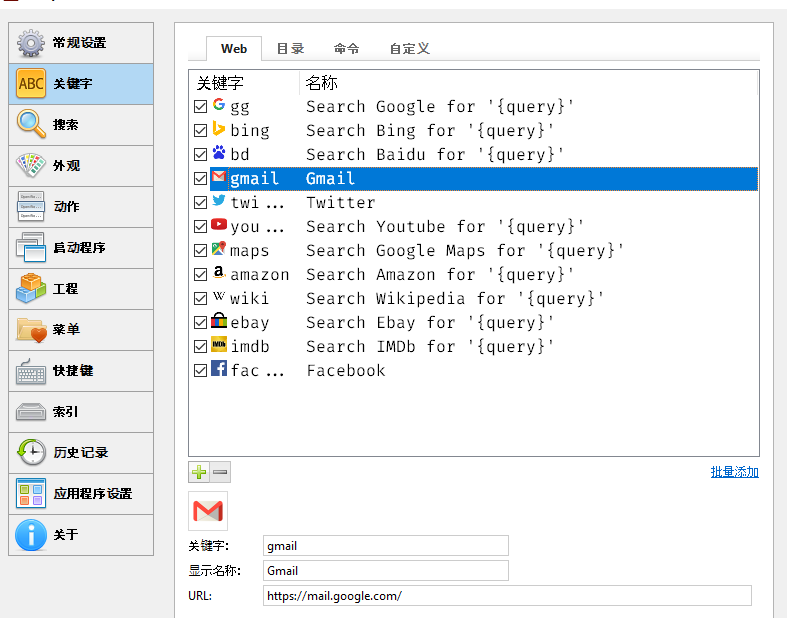Open the 关于 info section
The height and width of the screenshot is (618, 787).
click(x=81, y=535)
